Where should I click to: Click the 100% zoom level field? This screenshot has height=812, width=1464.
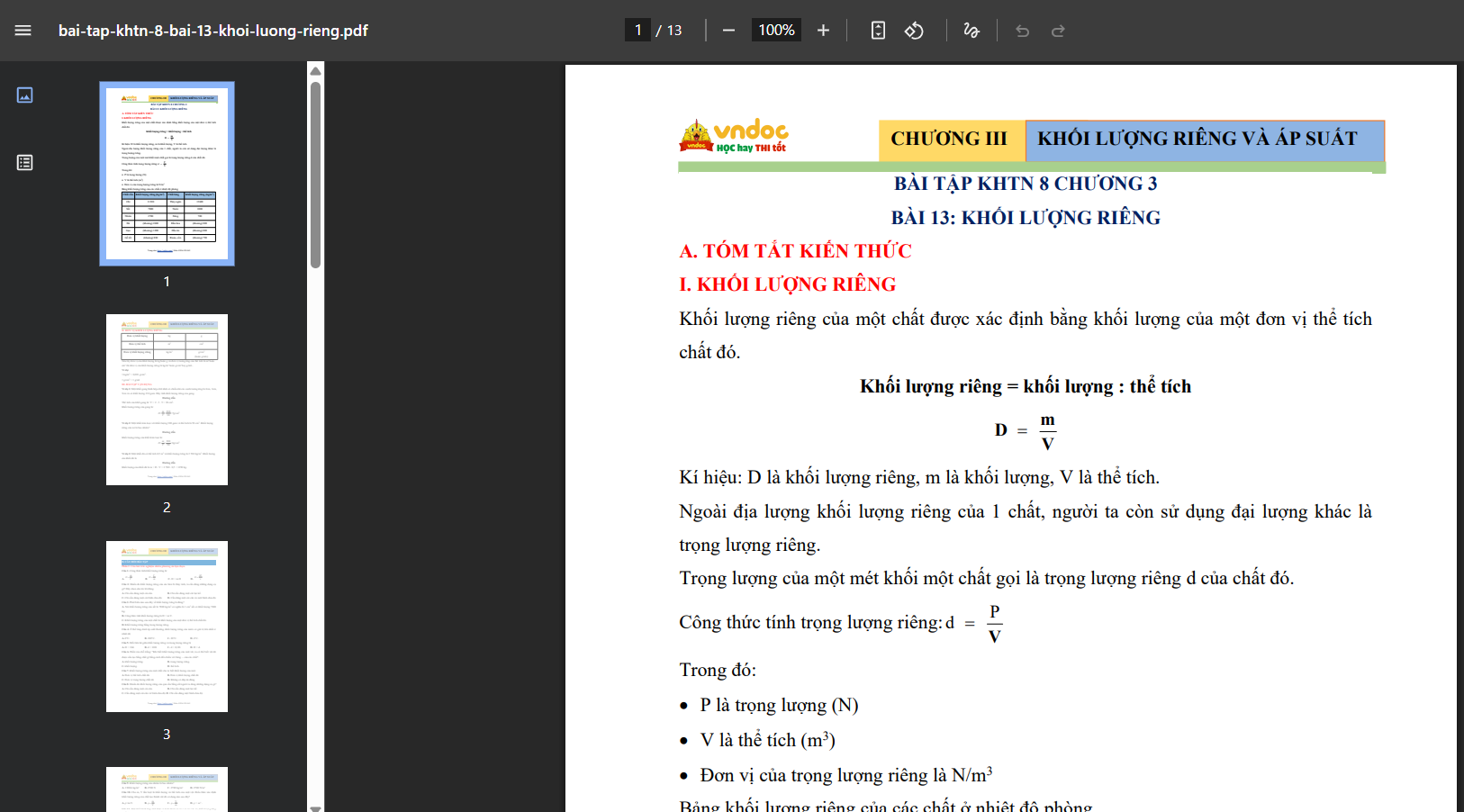[776, 31]
